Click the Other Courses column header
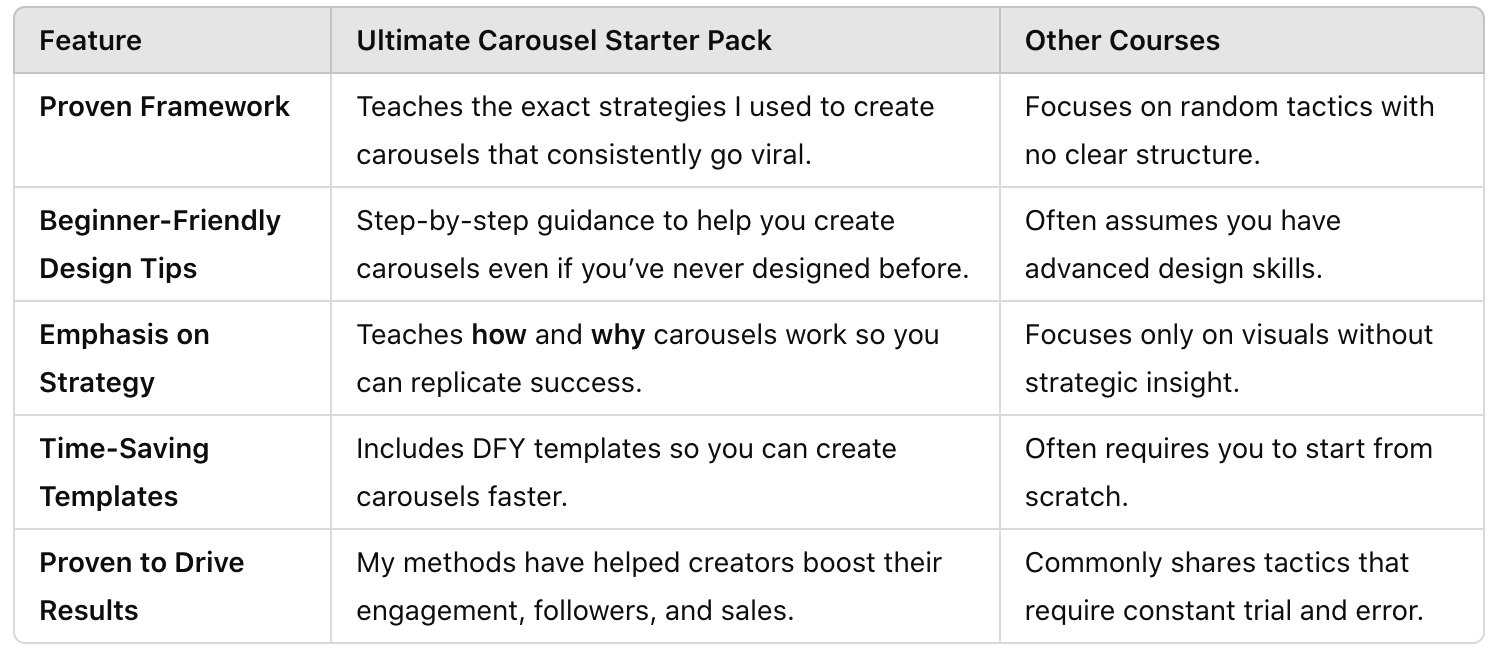The height and width of the screenshot is (656, 1497). click(x=1122, y=41)
